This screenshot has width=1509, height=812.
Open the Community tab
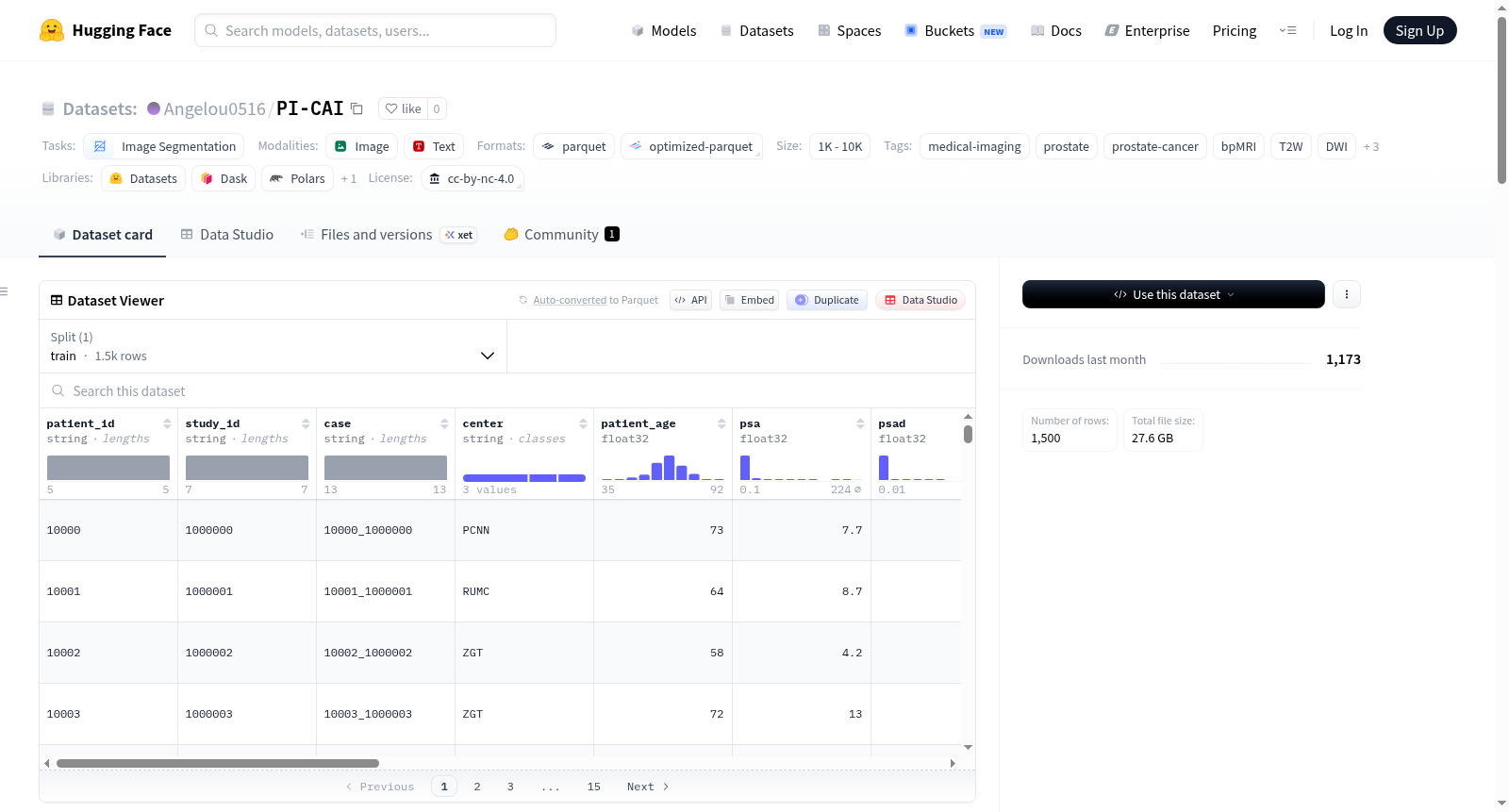click(x=562, y=235)
